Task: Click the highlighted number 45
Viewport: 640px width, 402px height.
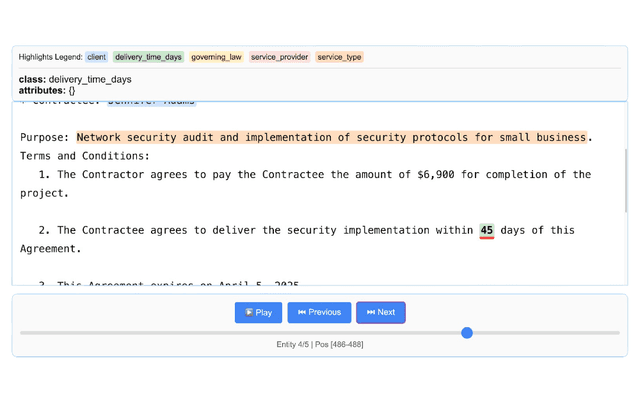Action: (487, 230)
